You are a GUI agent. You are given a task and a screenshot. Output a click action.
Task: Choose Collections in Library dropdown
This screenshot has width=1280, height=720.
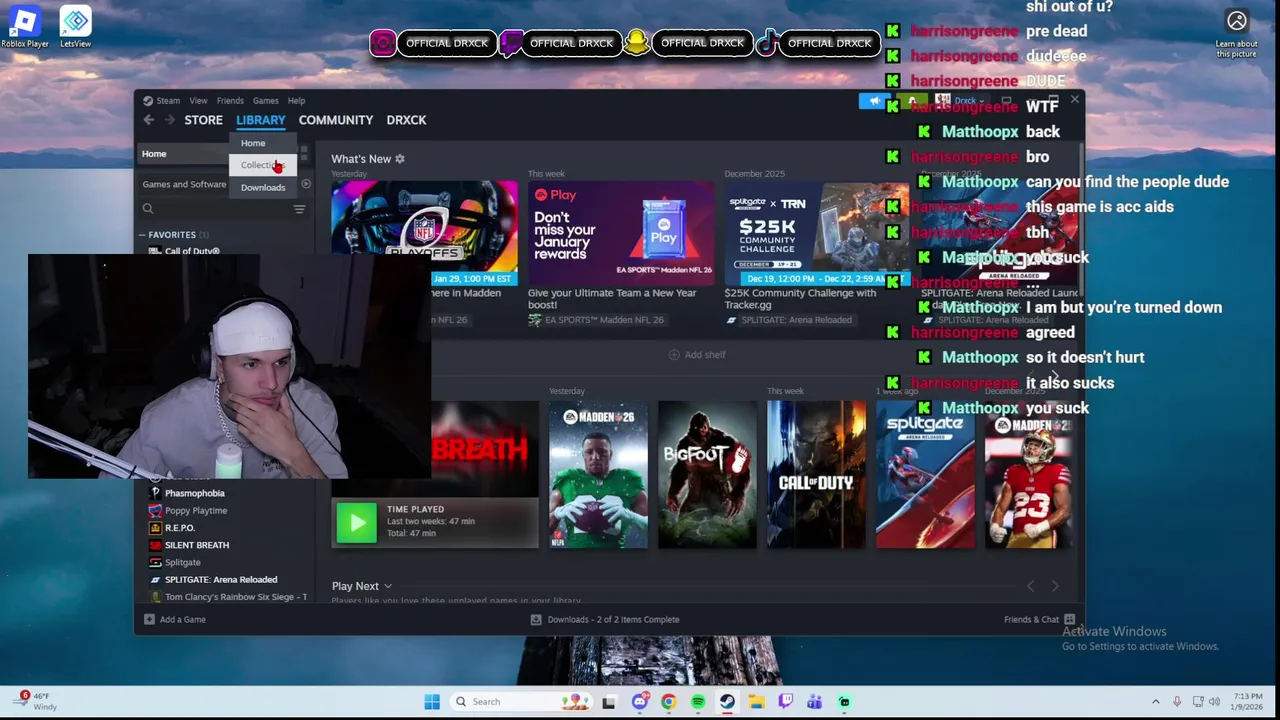pyautogui.click(x=262, y=165)
